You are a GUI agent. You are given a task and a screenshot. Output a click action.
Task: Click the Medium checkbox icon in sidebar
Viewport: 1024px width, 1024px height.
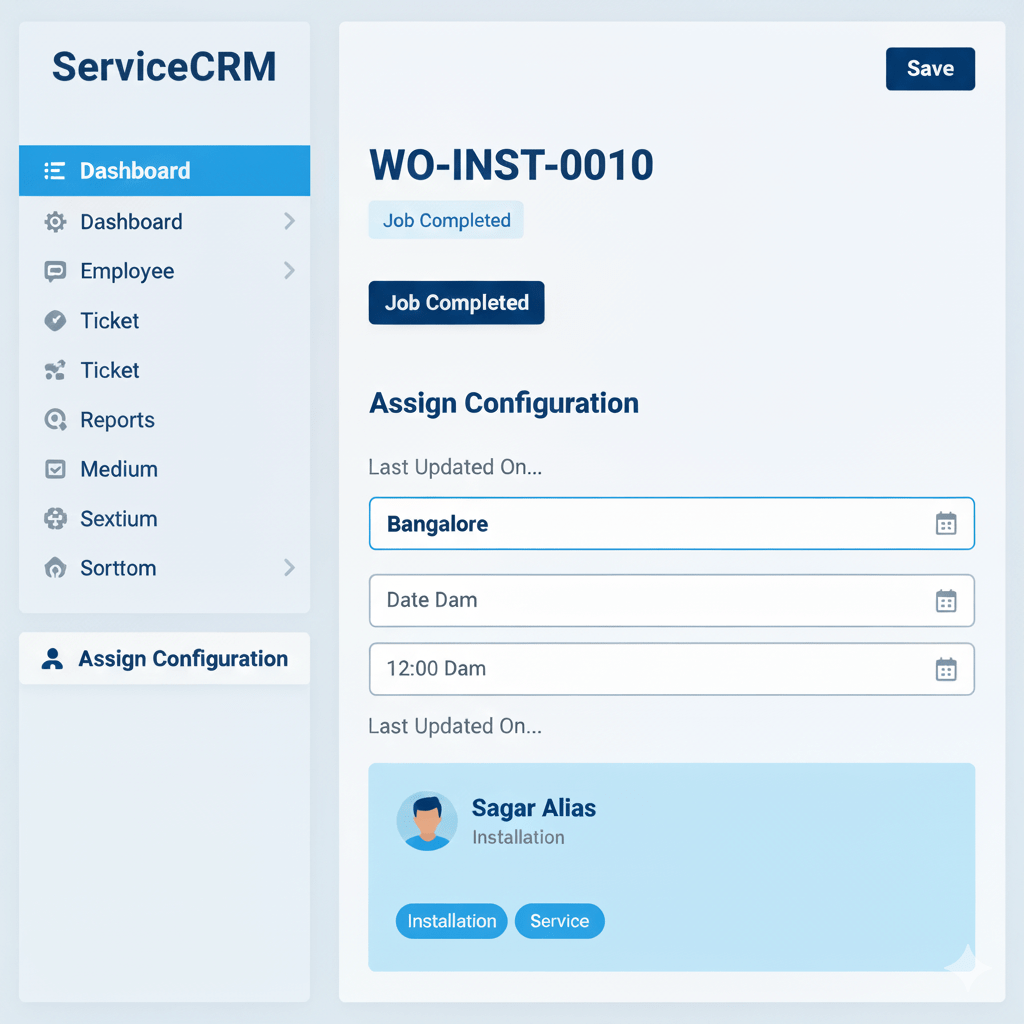55,469
